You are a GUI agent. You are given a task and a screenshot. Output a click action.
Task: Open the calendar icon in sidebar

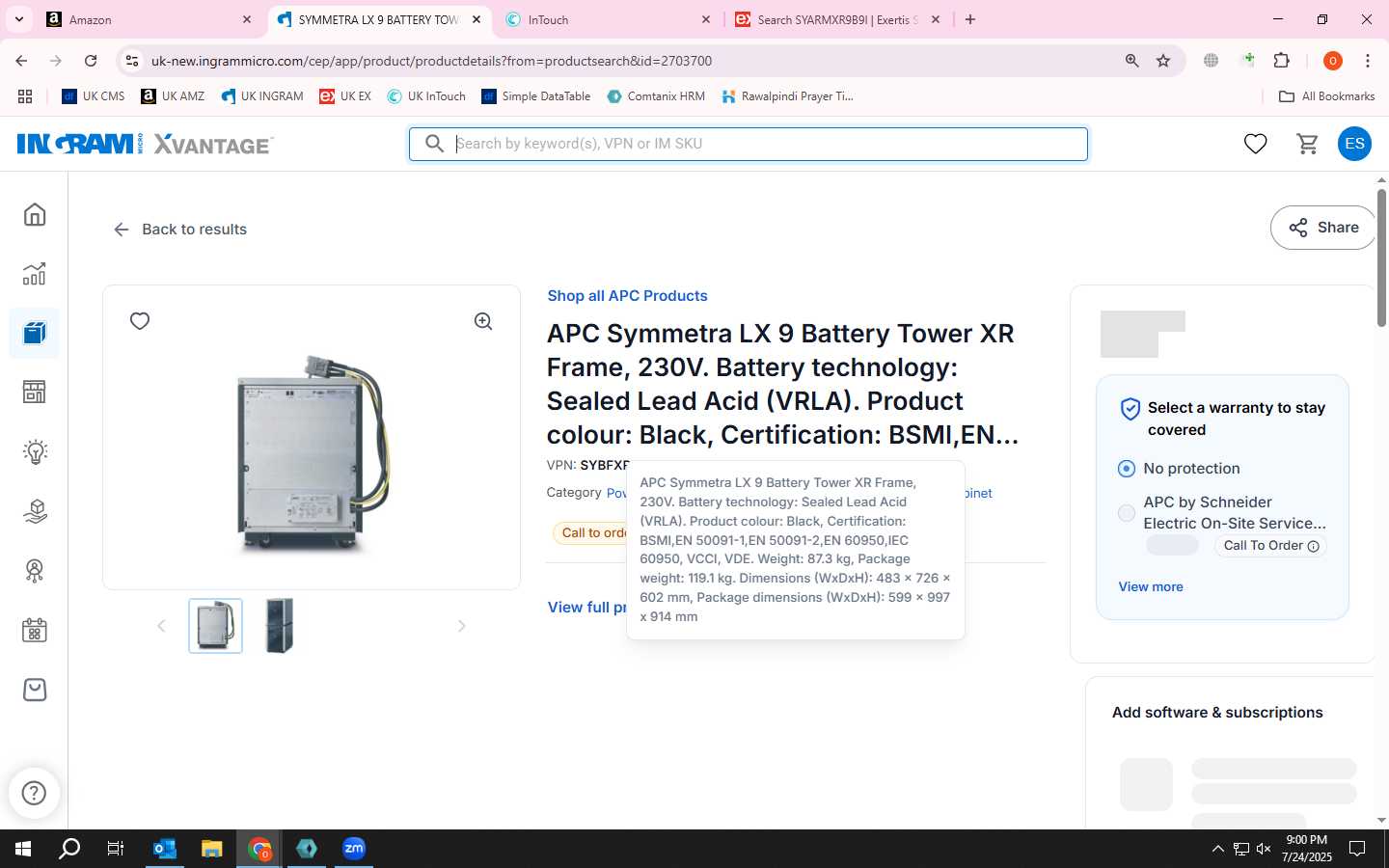pyautogui.click(x=35, y=630)
